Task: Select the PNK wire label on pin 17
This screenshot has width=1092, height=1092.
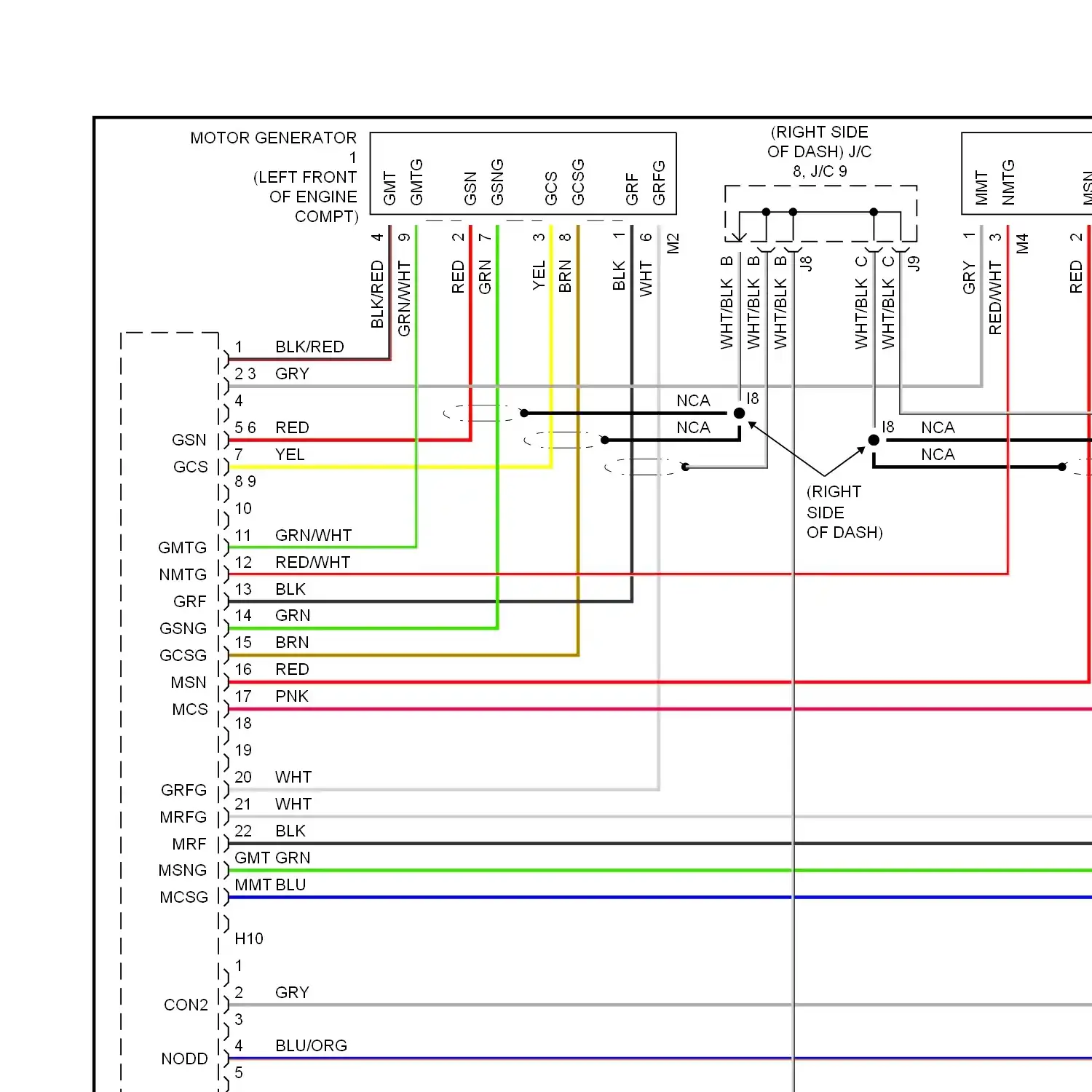Action: click(x=292, y=696)
